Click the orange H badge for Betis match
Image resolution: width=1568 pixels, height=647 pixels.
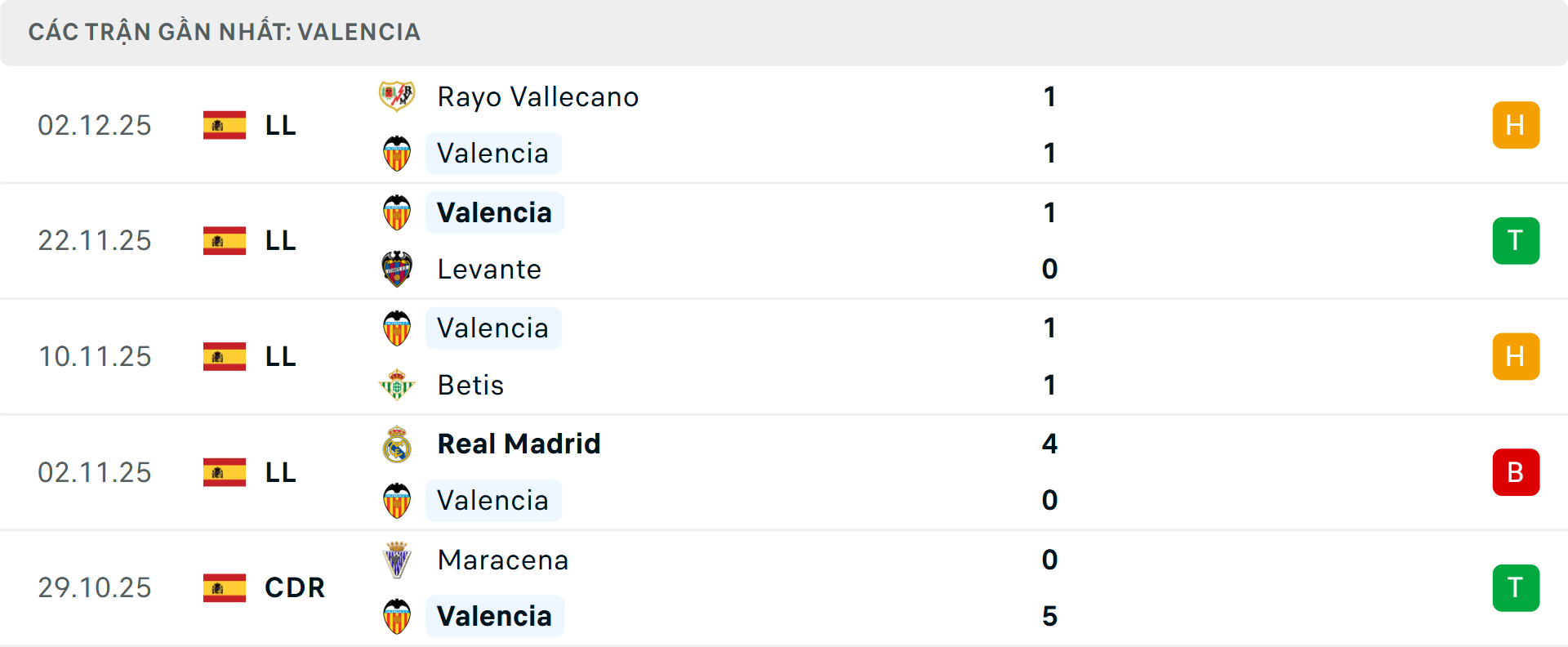(1516, 356)
